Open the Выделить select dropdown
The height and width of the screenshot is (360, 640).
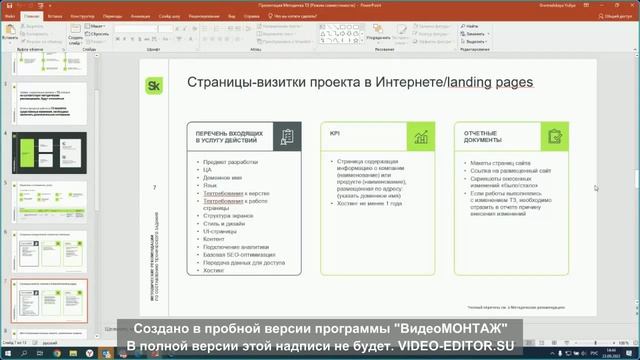(473, 42)
